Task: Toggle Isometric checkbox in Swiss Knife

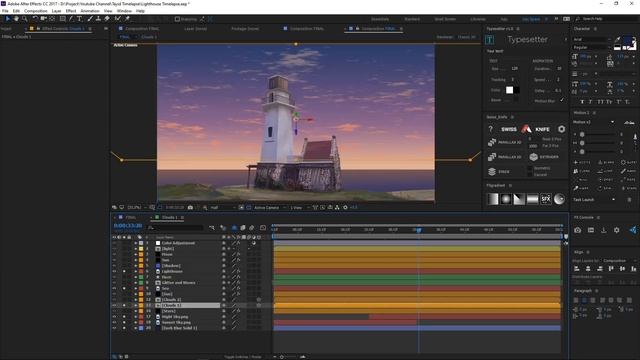Action: 530,168
